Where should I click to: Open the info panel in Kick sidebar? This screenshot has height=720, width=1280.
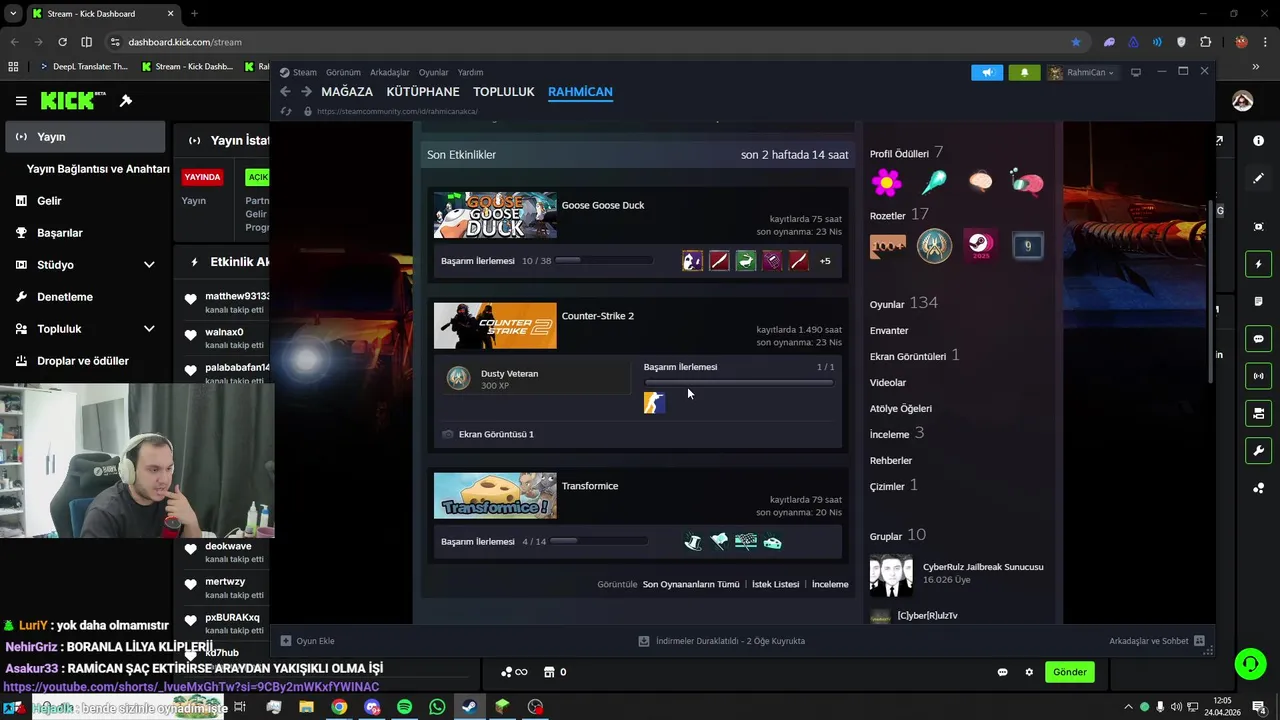tap(1258, 141)
